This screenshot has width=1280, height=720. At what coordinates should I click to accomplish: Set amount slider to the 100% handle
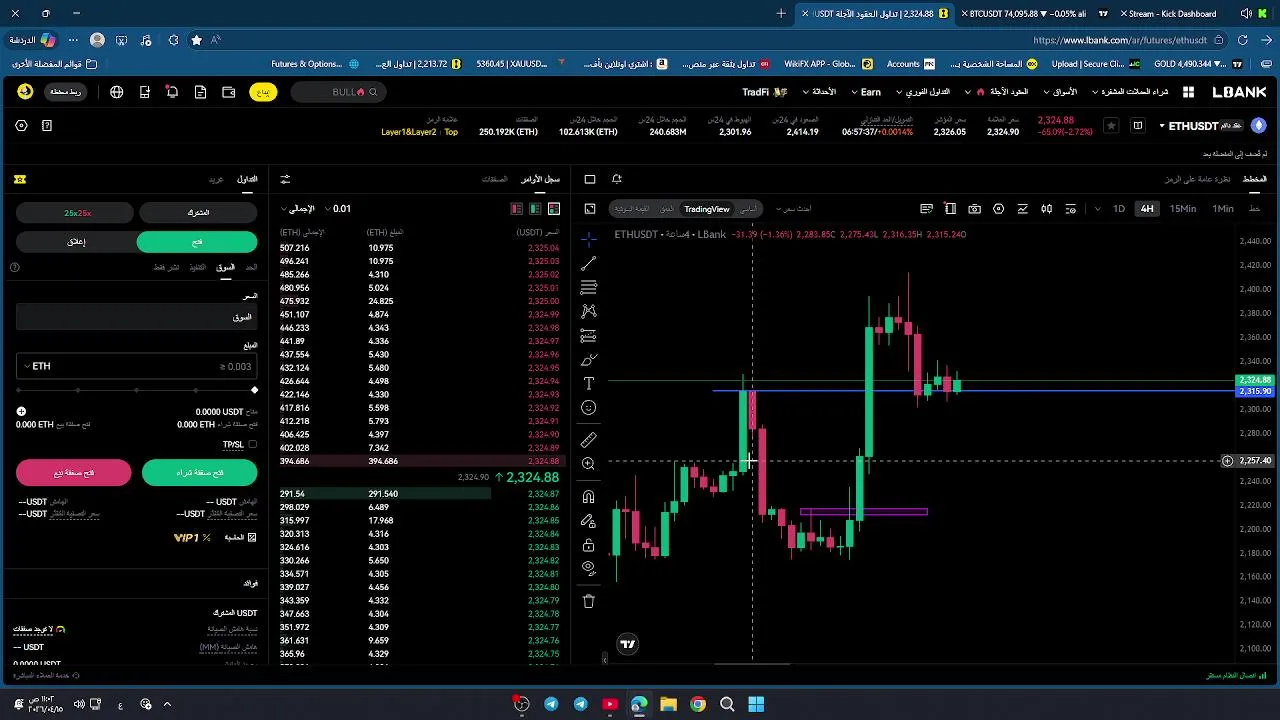pyautogui.click(x=254, y=390)
